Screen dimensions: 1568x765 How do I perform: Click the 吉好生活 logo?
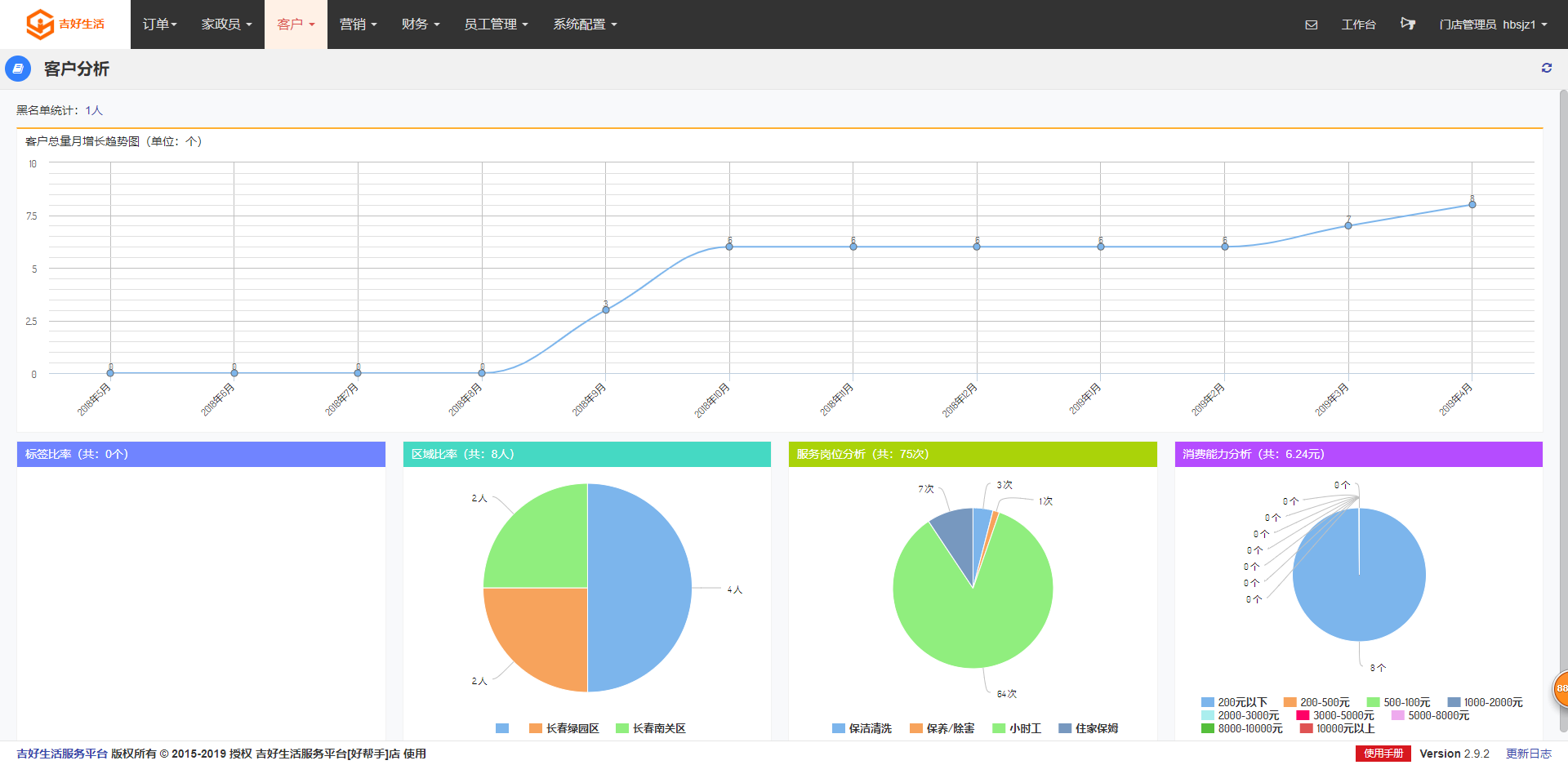tap(65, 24)
